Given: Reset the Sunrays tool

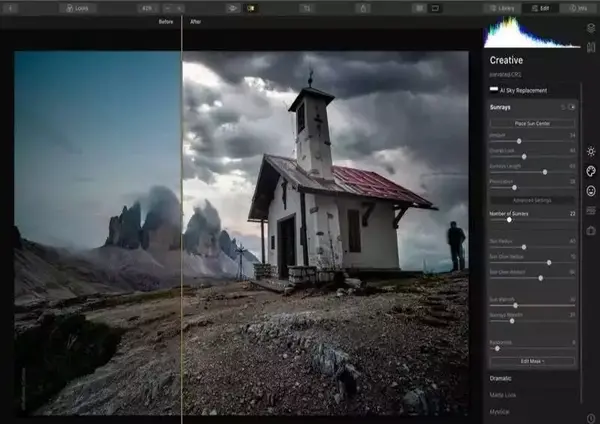Looking at the screenshot, I should [563, 107].
